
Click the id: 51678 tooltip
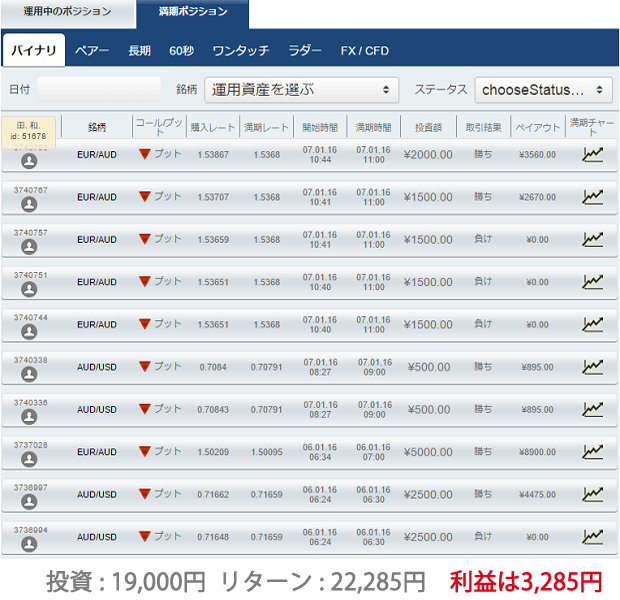point(28,132)
